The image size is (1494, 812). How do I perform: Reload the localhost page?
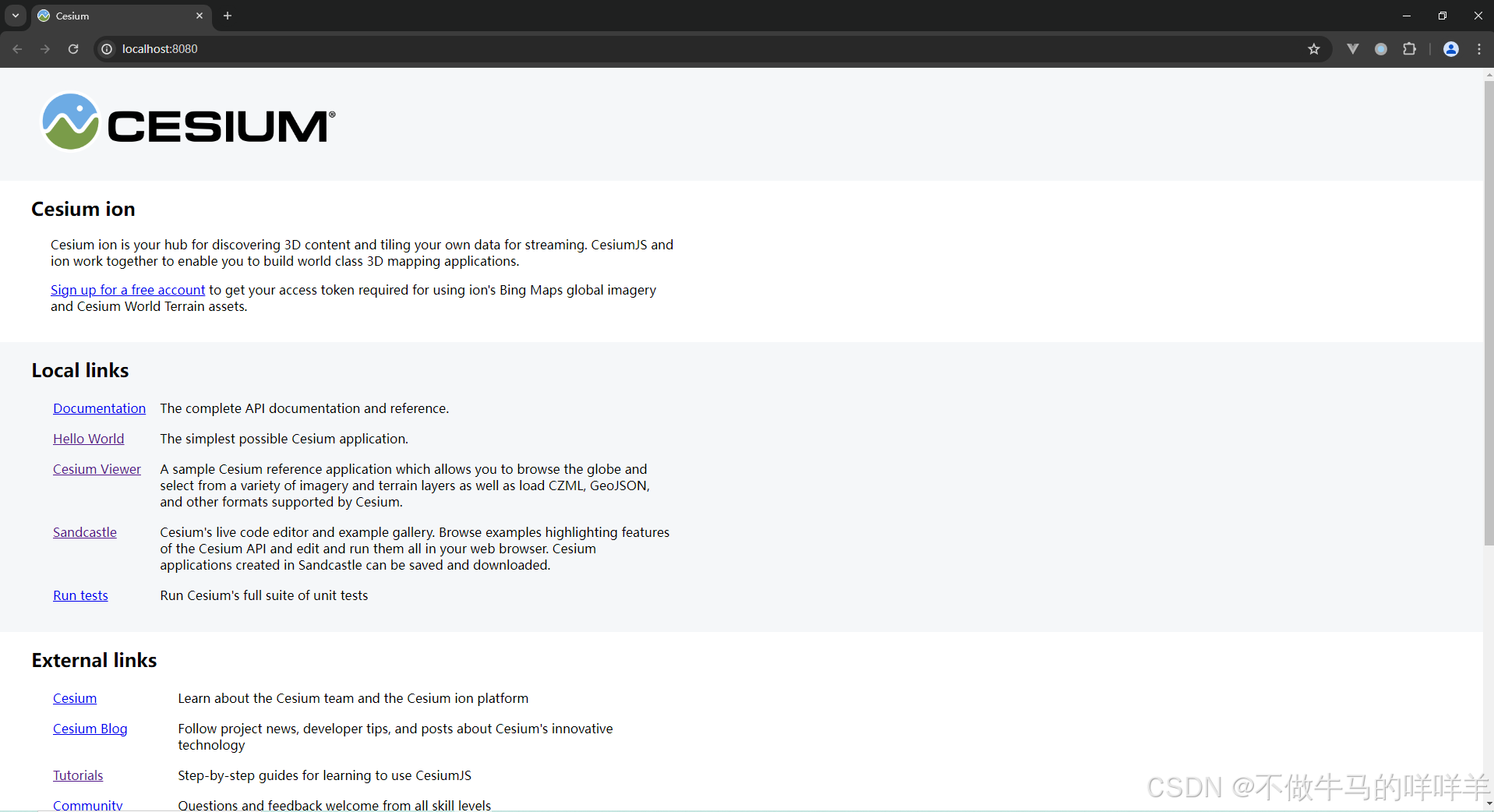(x=73, y=49)
